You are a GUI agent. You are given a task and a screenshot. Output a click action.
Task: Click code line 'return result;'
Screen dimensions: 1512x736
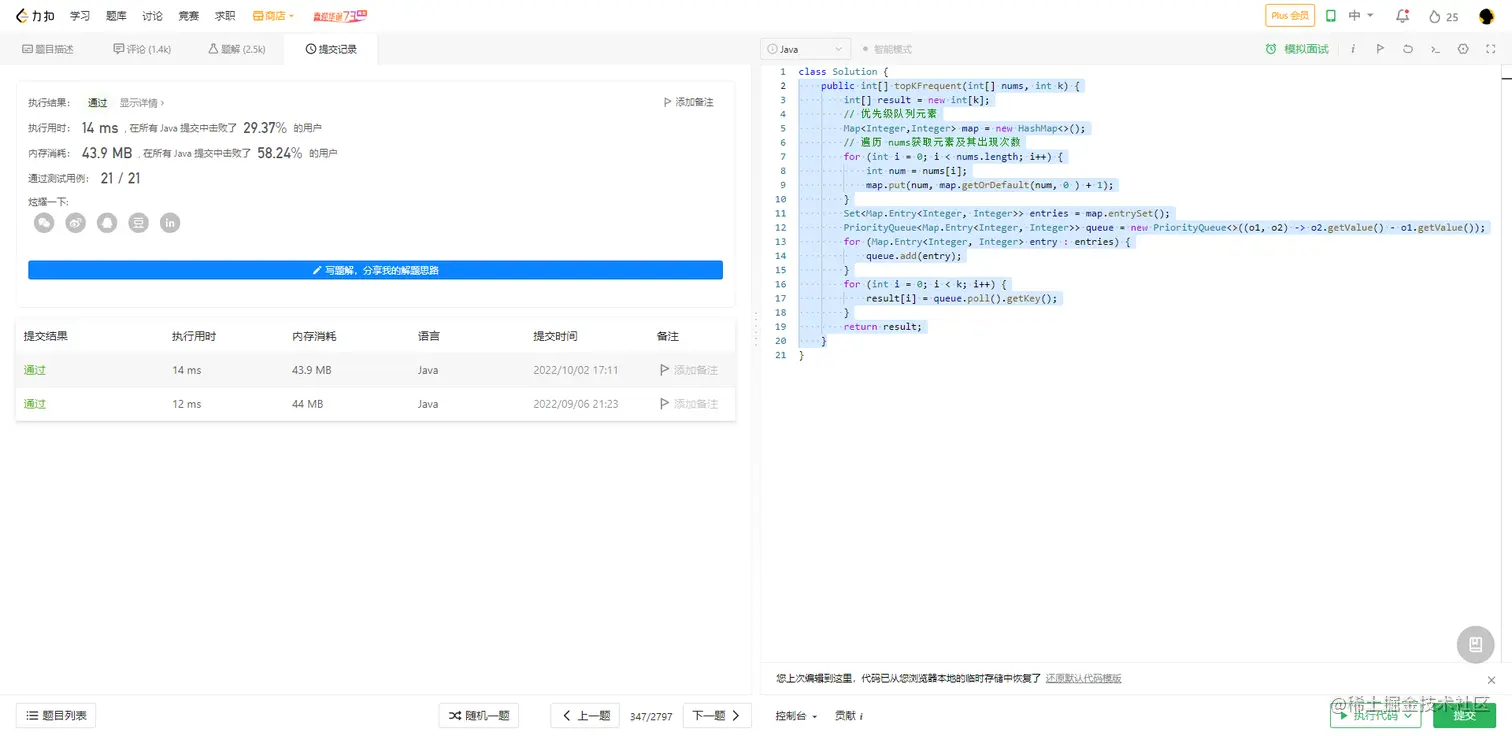point(885,327)
